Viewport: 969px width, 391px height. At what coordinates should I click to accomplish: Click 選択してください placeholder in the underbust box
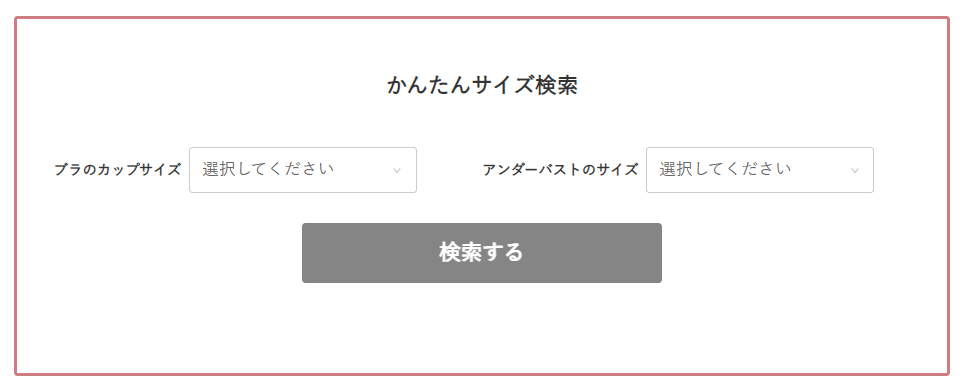[726, 169]
